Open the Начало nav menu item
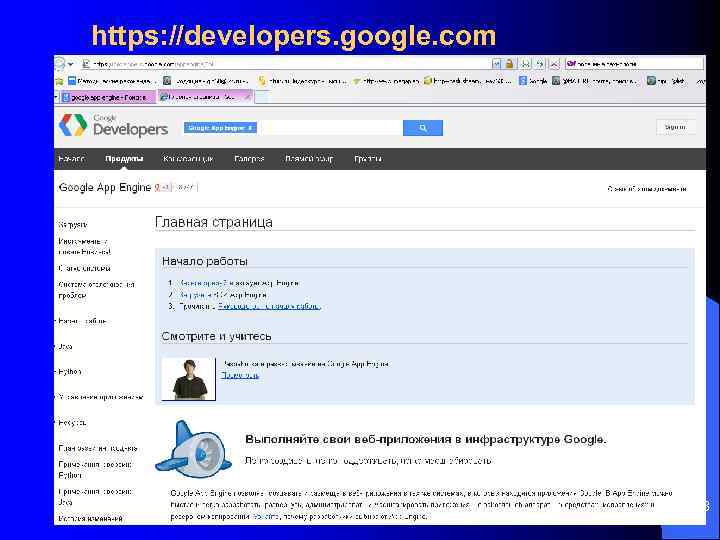 point(71,159)
